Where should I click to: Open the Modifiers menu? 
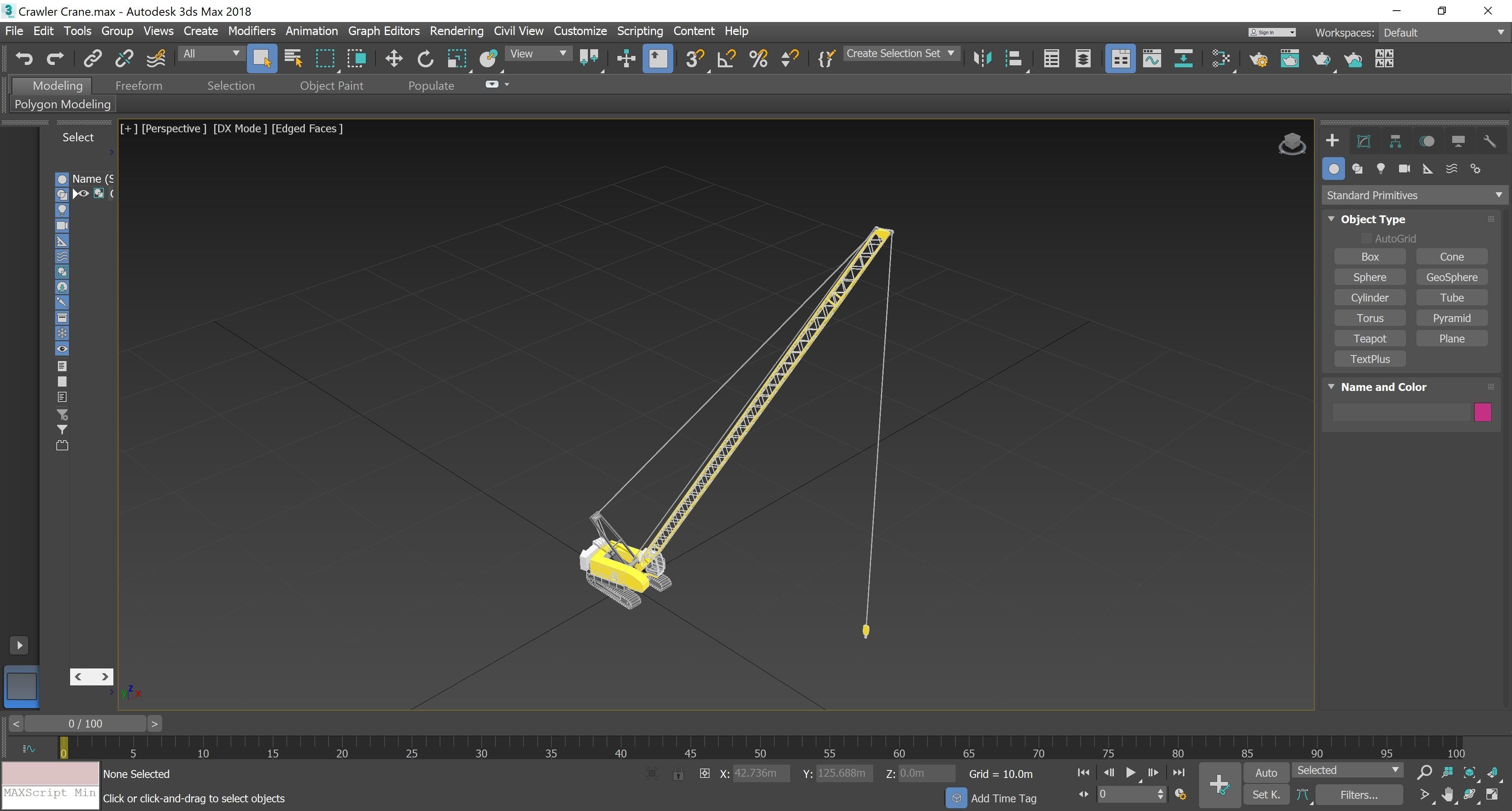coord(251,31)
